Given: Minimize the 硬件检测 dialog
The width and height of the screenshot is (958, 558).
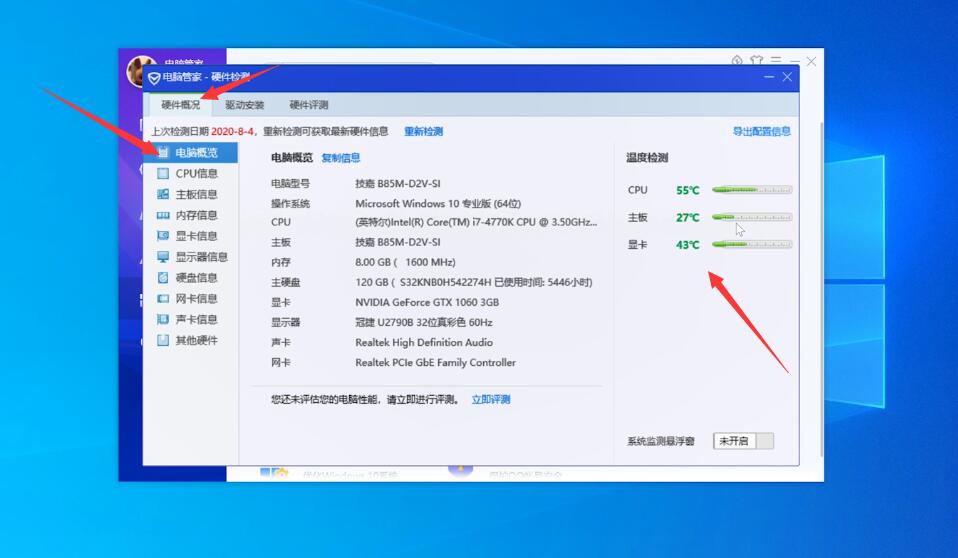Looking at the screenshot, I should 769,77.
